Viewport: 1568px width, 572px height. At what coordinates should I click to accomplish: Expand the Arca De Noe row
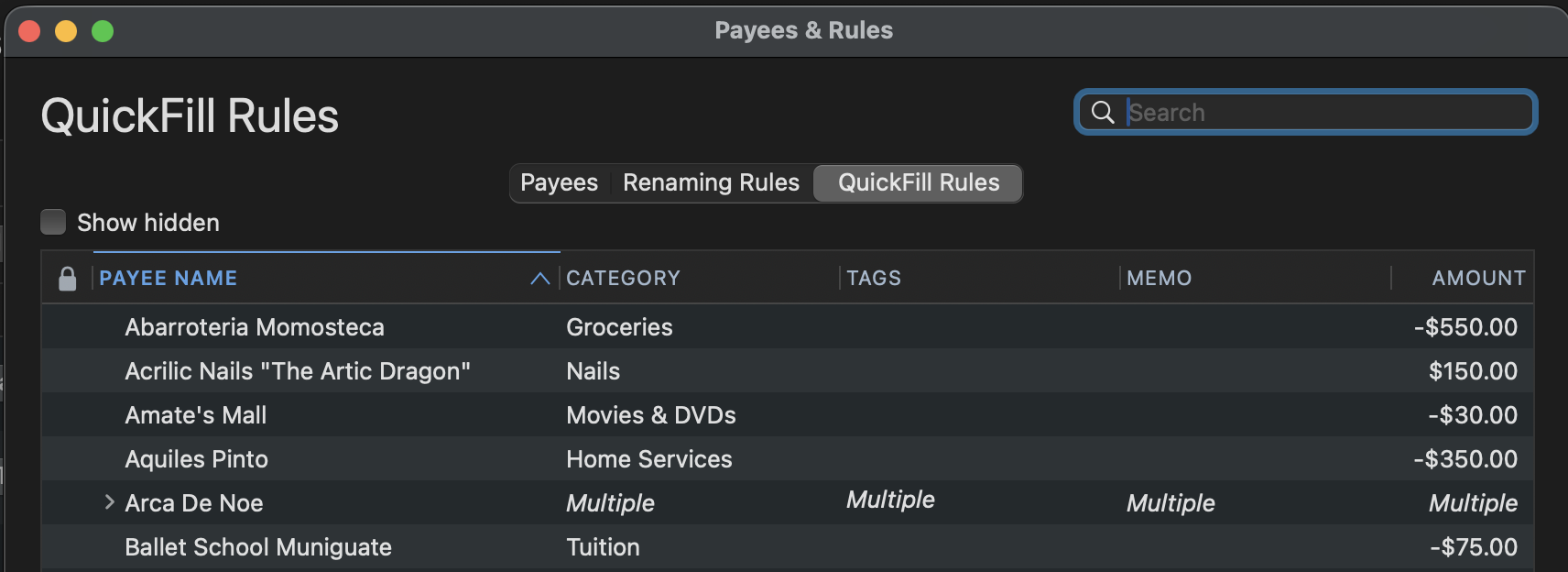[x=109, y=502]
